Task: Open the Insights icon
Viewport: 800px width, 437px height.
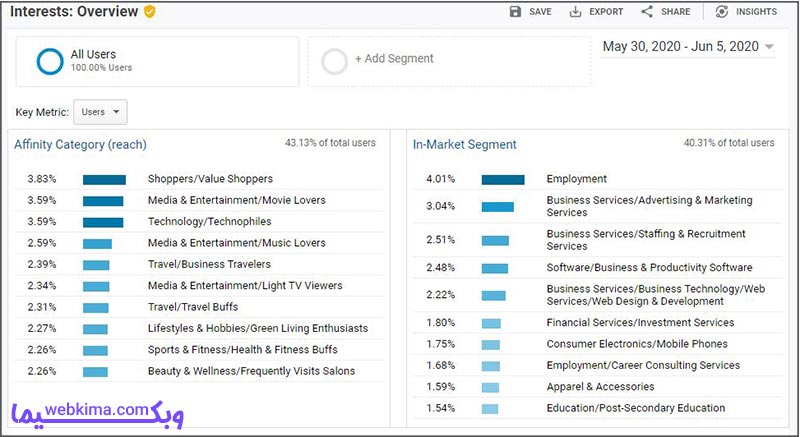Action: 722,11
